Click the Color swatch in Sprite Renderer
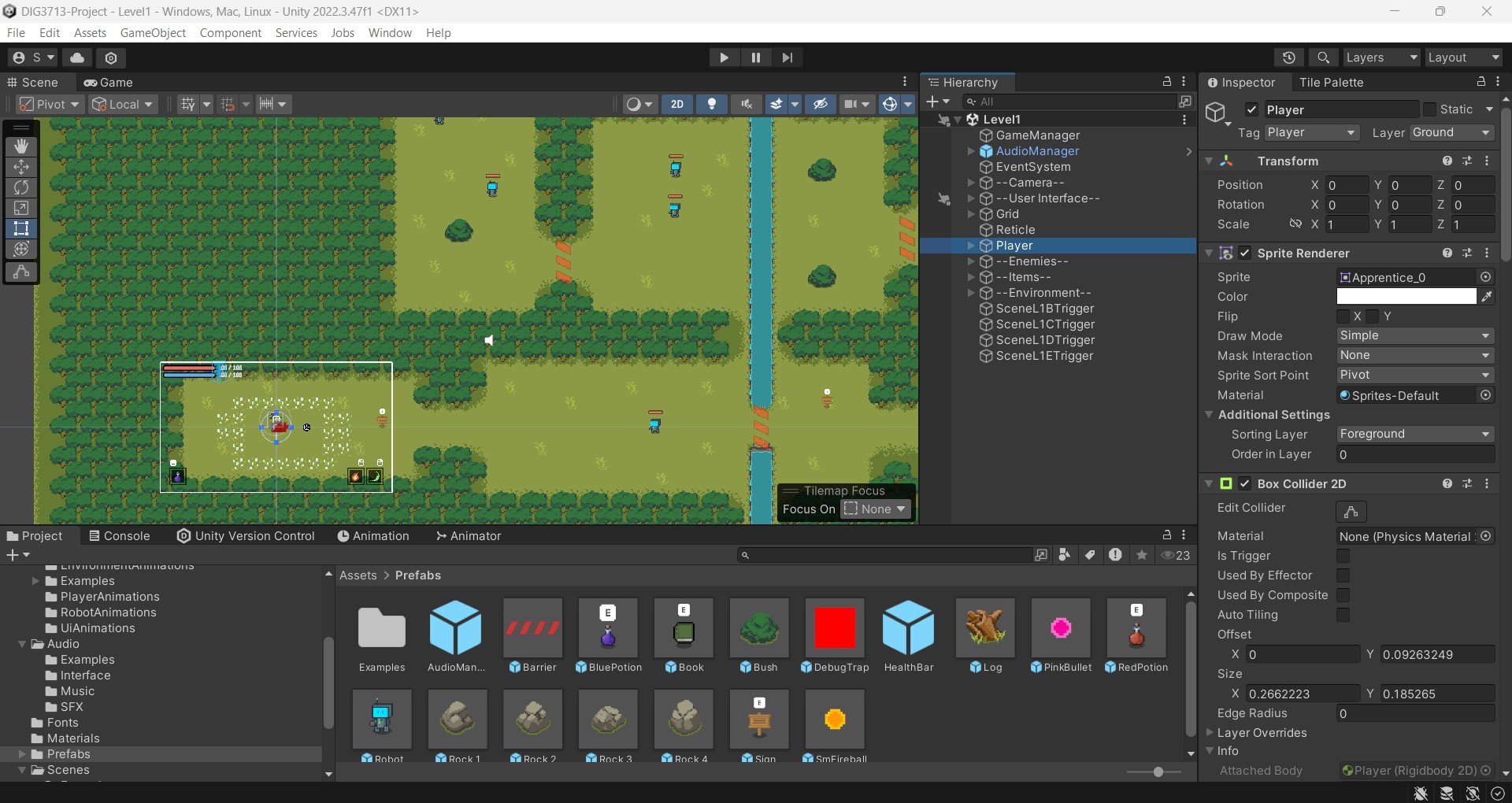 pos(1405,296)
